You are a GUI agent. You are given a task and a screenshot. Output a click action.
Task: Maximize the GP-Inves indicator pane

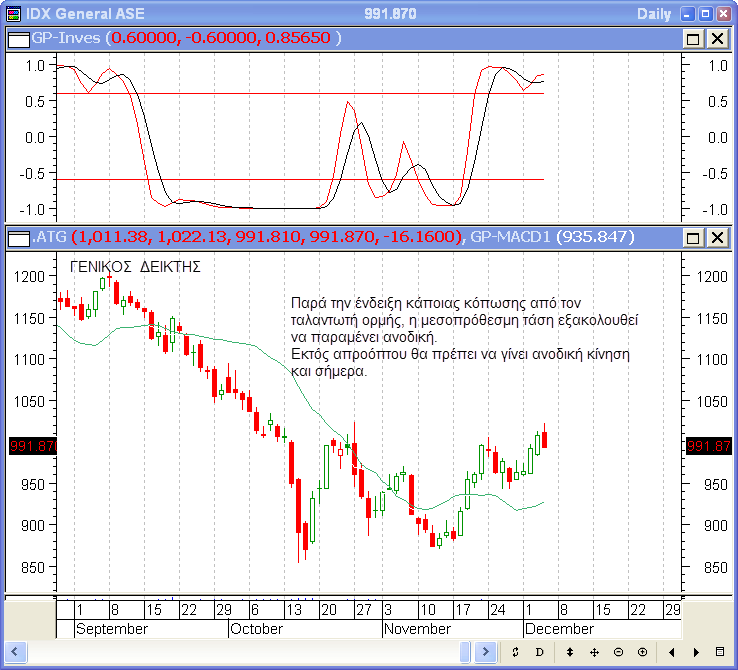tap(694, 38)
